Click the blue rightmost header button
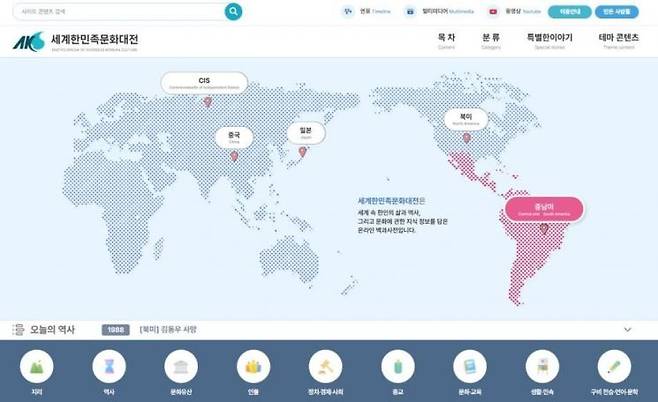Image resolution: width=658 pixels, height=402 pixels. pos(616,12)
